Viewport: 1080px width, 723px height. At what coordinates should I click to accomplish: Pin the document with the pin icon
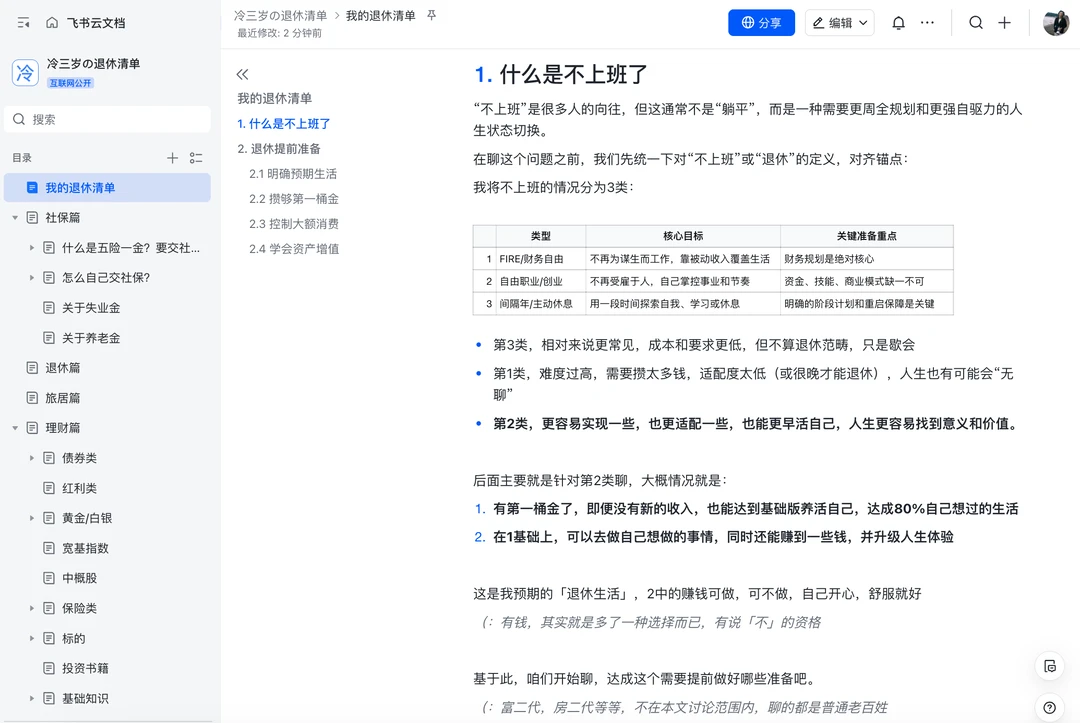(432, 15)
